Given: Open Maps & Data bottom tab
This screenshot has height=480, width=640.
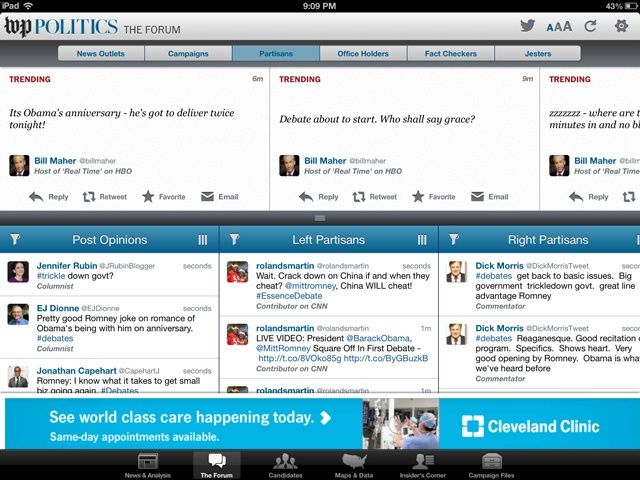Looking at the screenshot, I should [x=354, y=466].
